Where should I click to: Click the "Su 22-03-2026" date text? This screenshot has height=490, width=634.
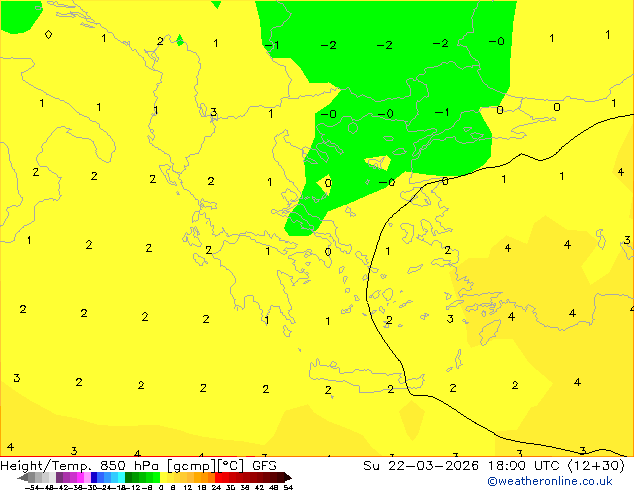pos(421,466)
